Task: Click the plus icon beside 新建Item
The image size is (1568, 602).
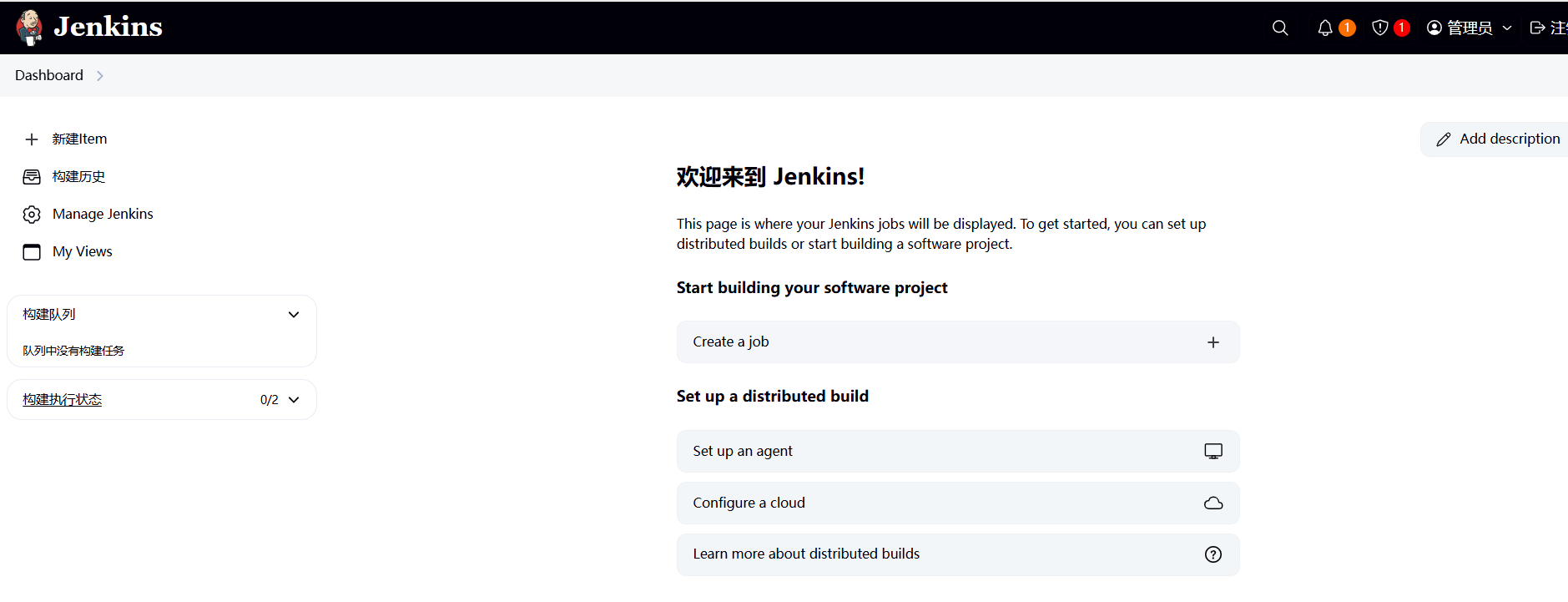Action: 32,139
